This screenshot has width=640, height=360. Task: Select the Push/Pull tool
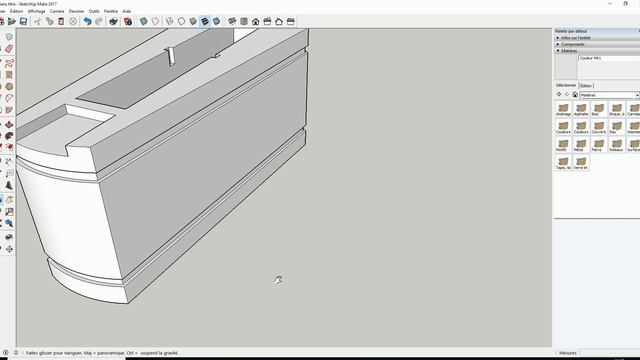tap(9, 124)
